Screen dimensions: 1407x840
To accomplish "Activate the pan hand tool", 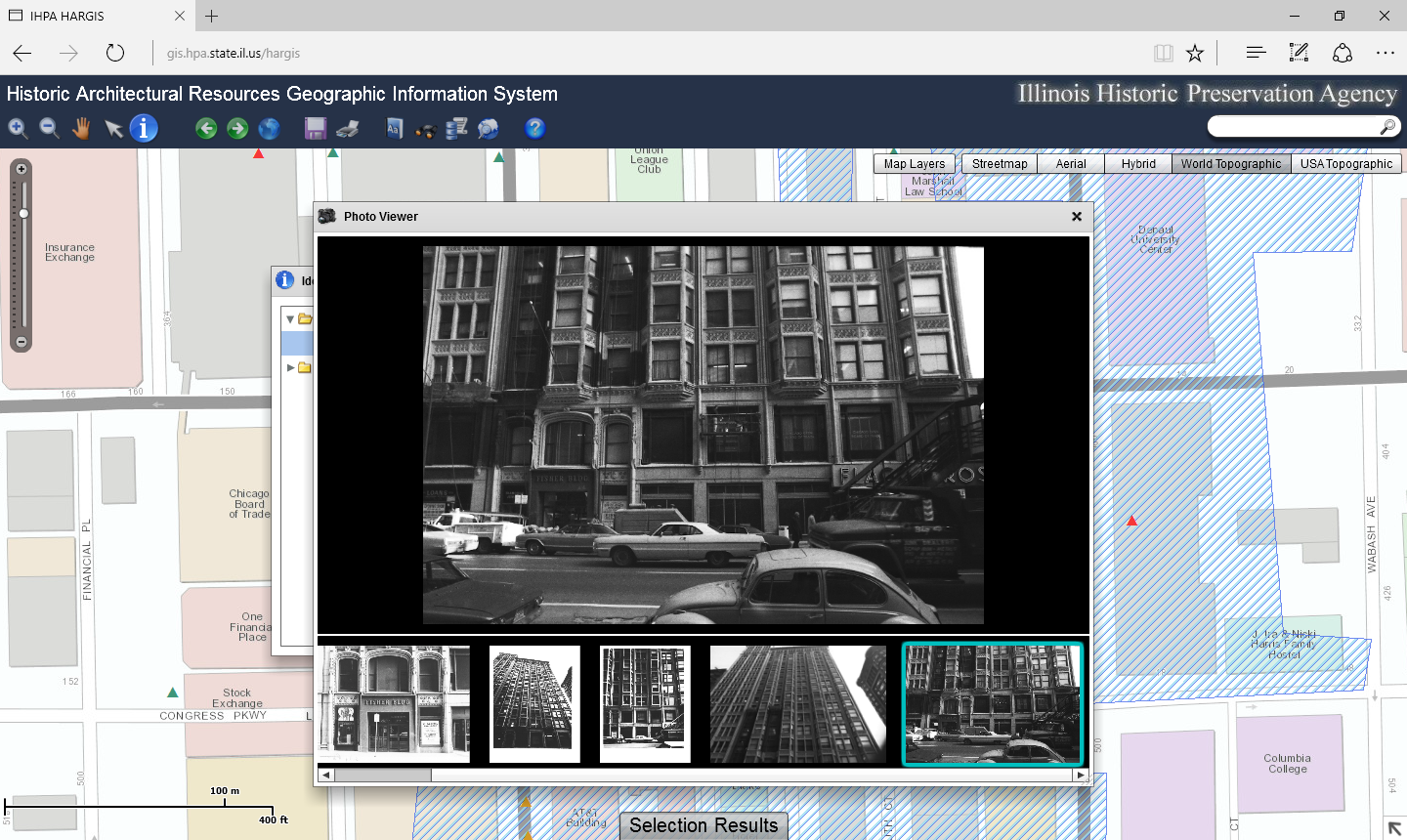I will point(81,128).
